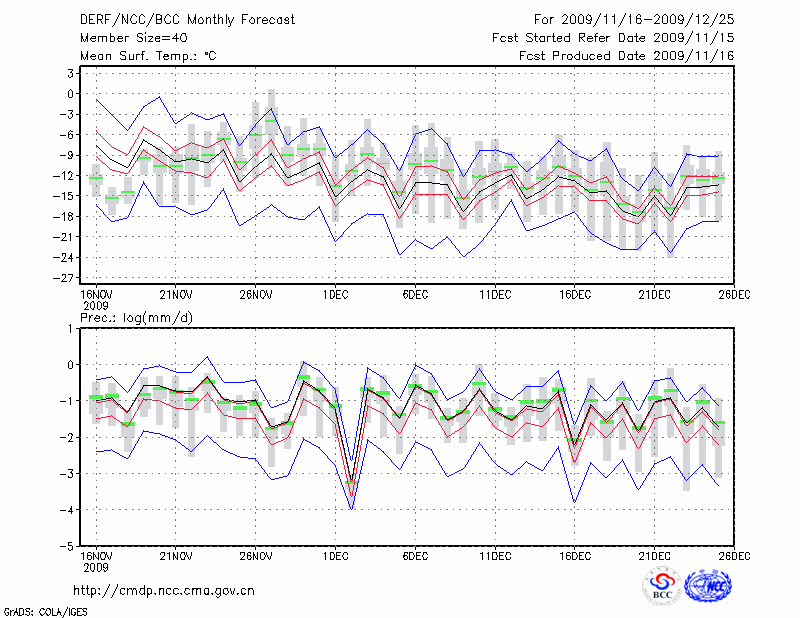Select the Fcst Started Refer Date line
Screen dimensions: 800x618
click(x=614, y=38)
